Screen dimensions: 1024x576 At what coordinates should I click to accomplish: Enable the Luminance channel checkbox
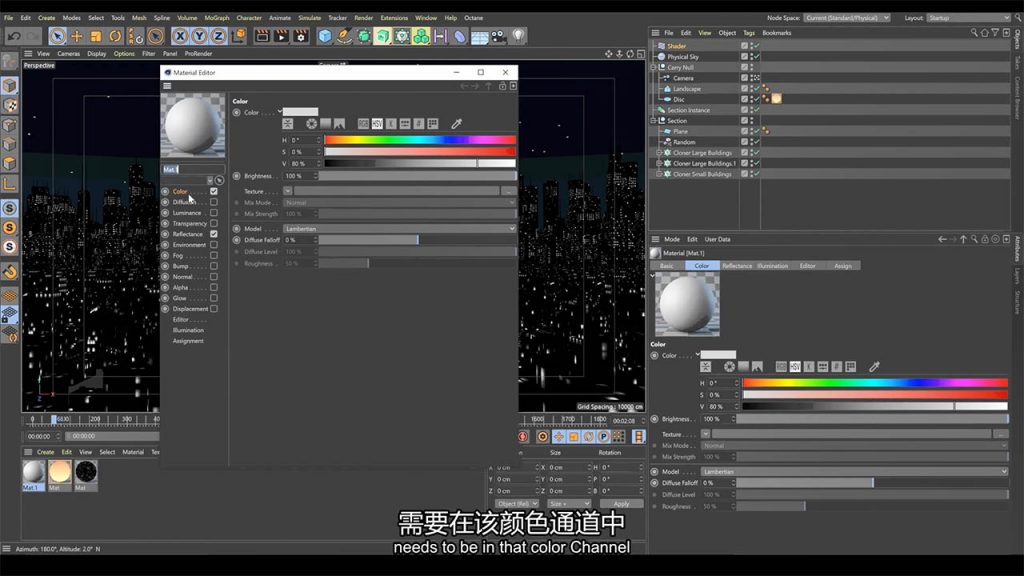coord(214,213)
